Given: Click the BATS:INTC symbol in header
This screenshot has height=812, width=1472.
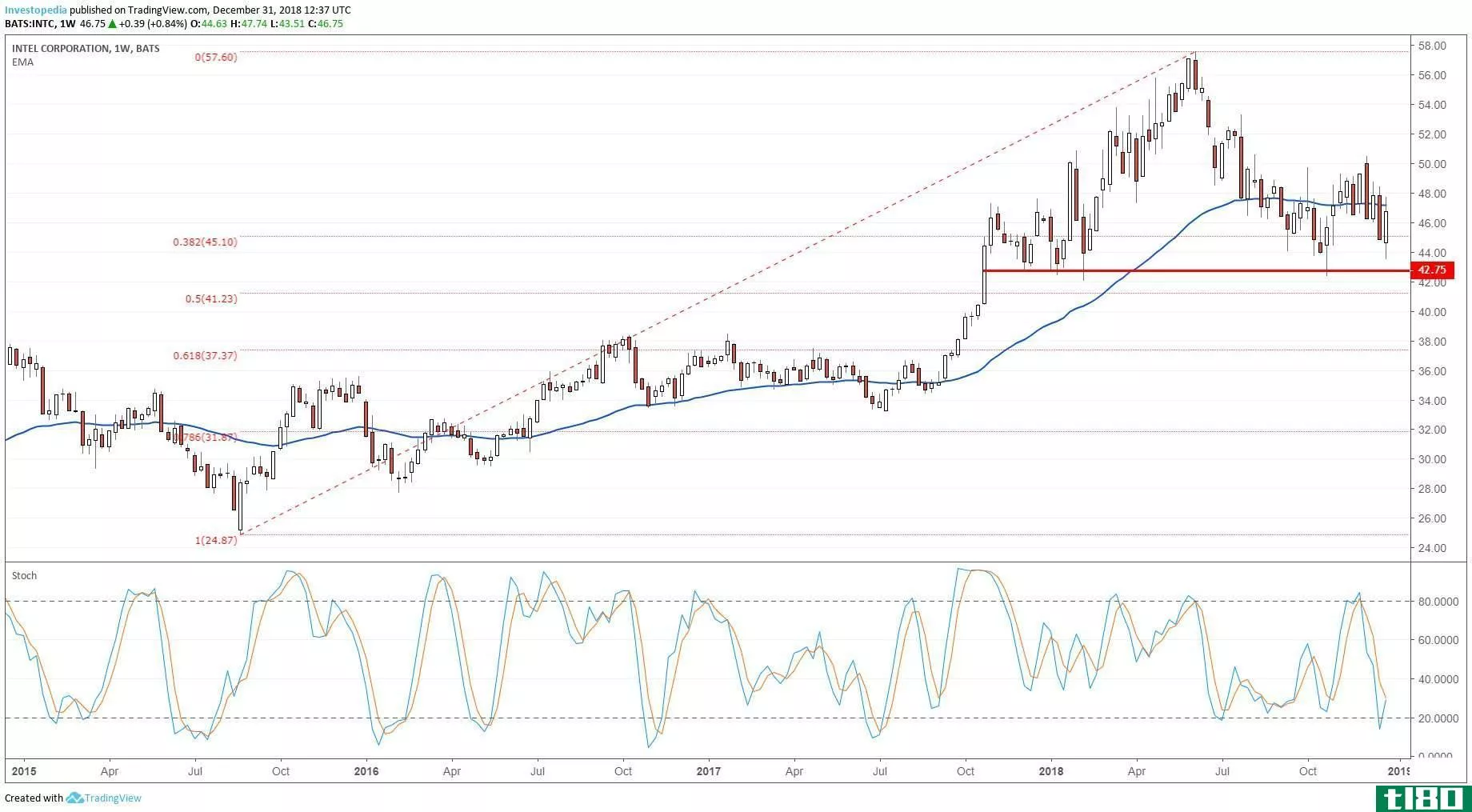Looking at the screenshot, I should click(30, 24).
